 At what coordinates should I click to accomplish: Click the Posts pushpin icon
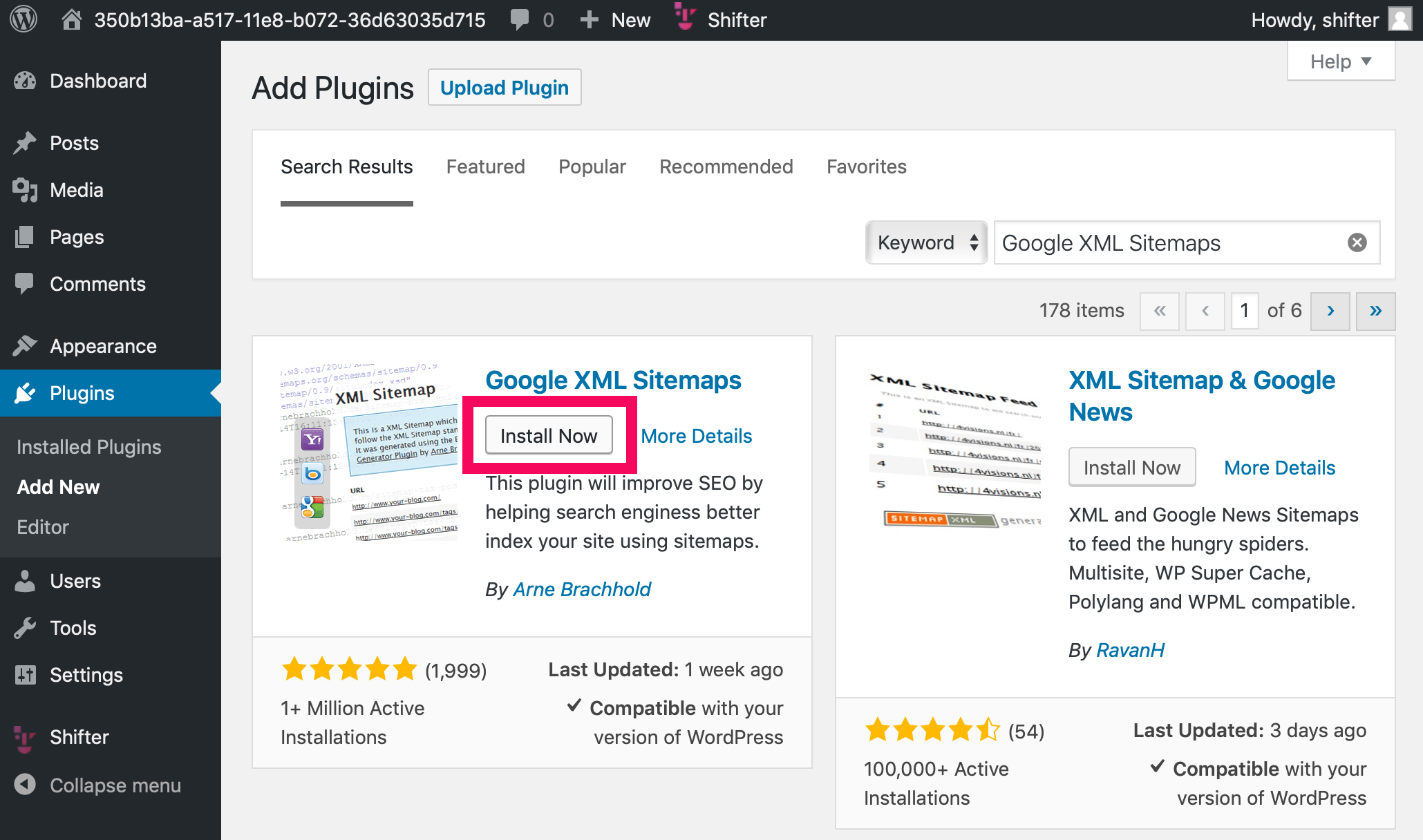pos(25,143)
